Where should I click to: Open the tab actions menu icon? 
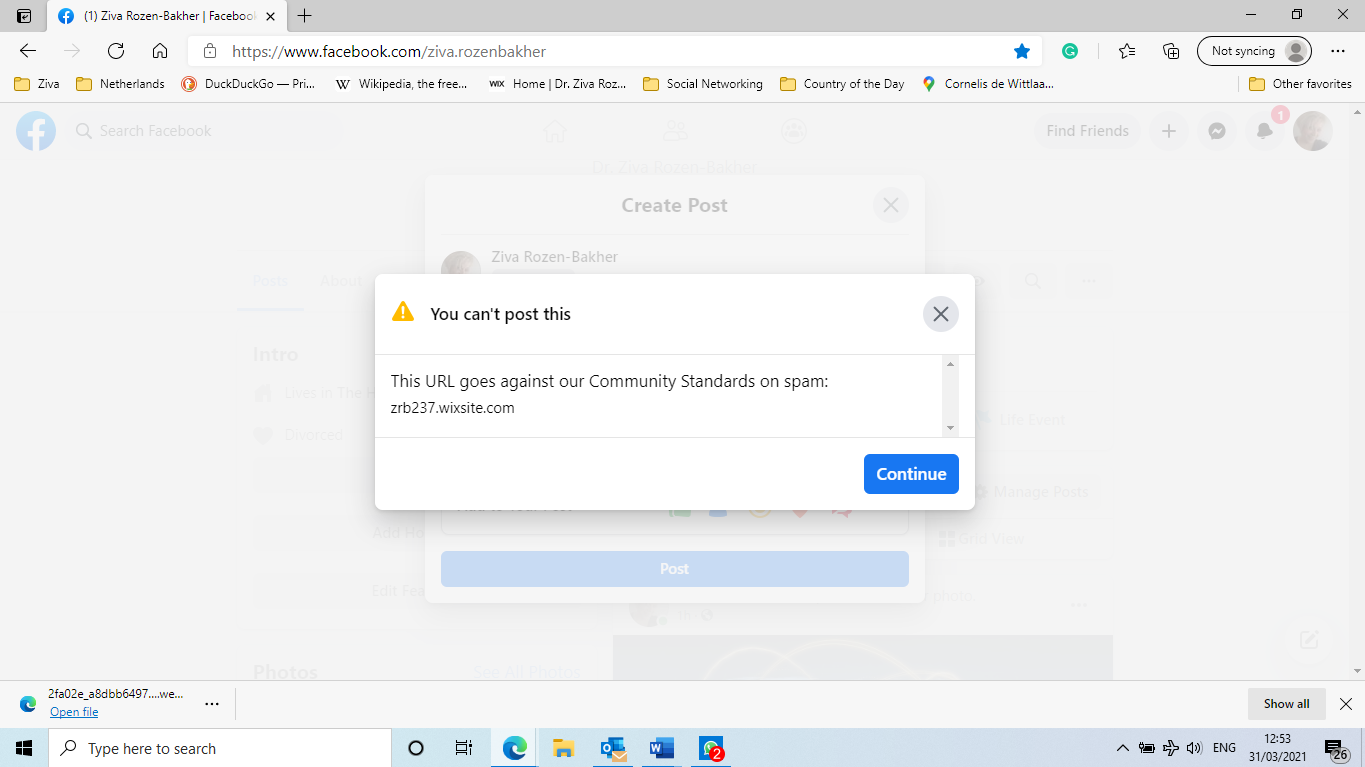tap(24, 16)
